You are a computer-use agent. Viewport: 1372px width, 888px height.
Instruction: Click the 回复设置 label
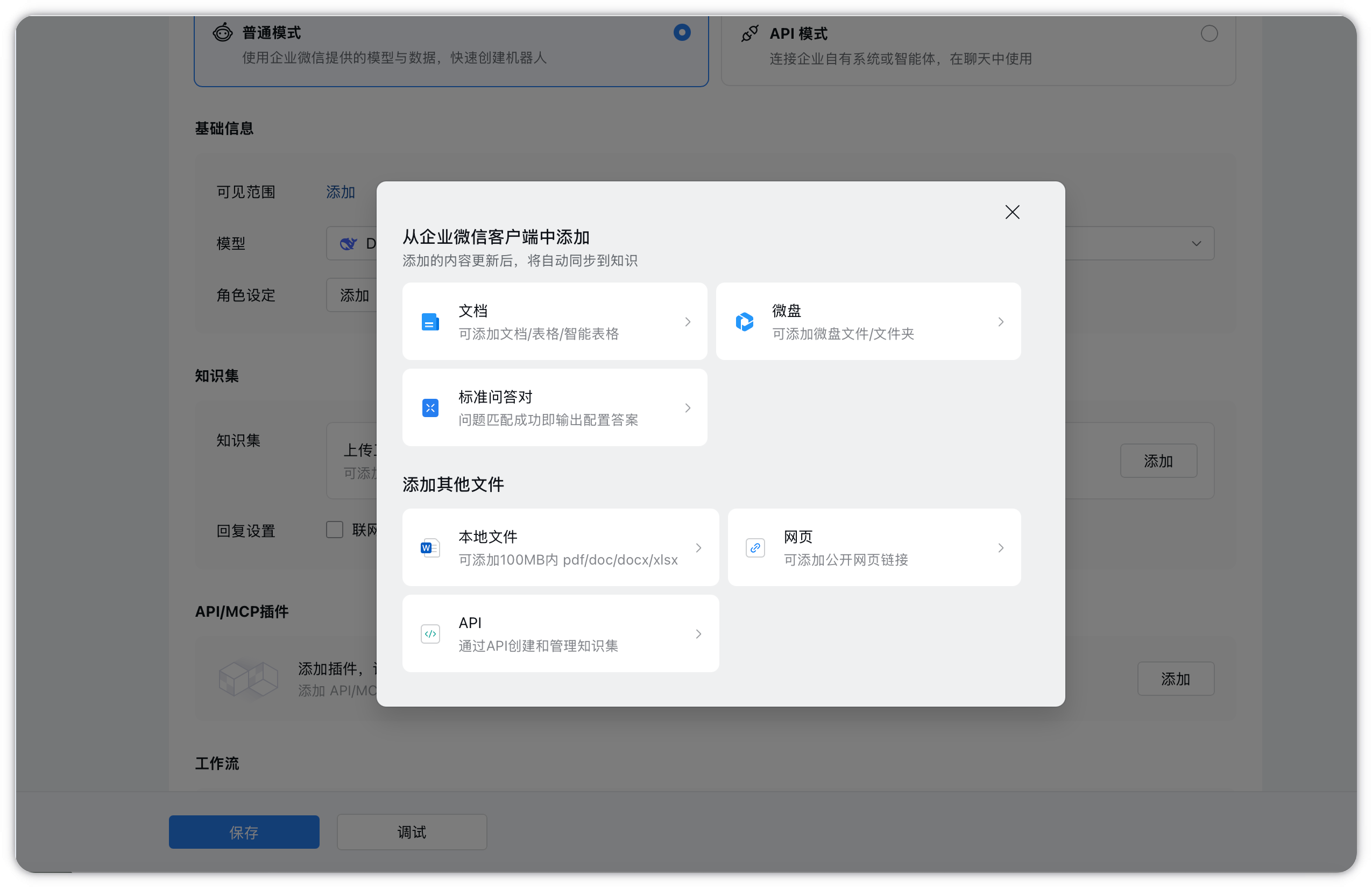click(245, 531)
